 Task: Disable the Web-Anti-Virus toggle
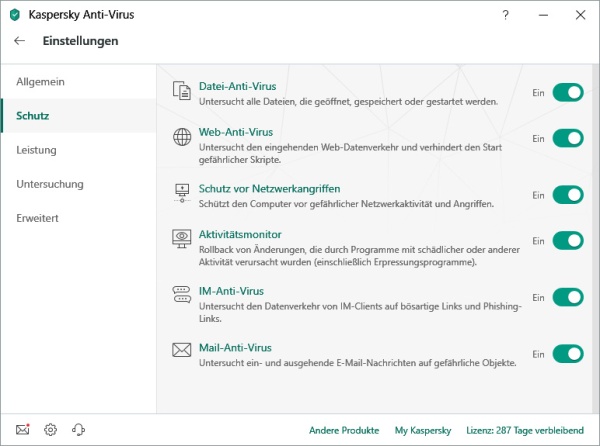(568, 138)
